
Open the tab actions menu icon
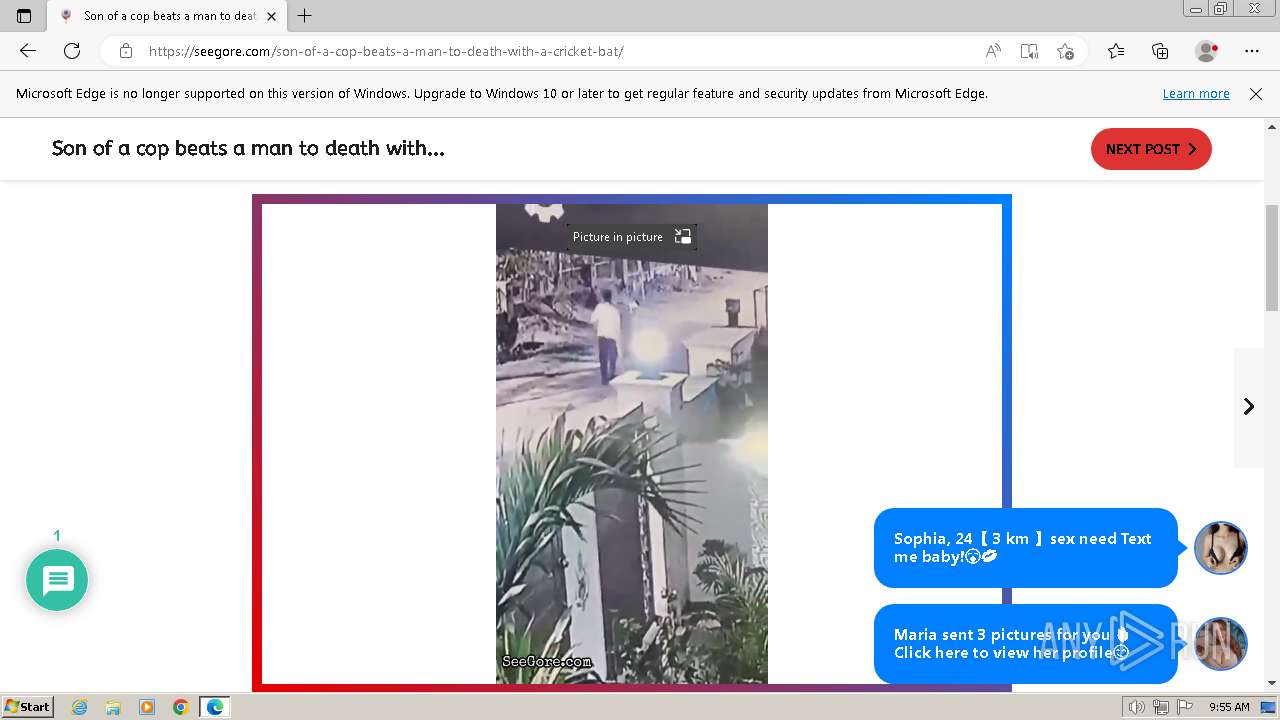[x=24, y=16]
